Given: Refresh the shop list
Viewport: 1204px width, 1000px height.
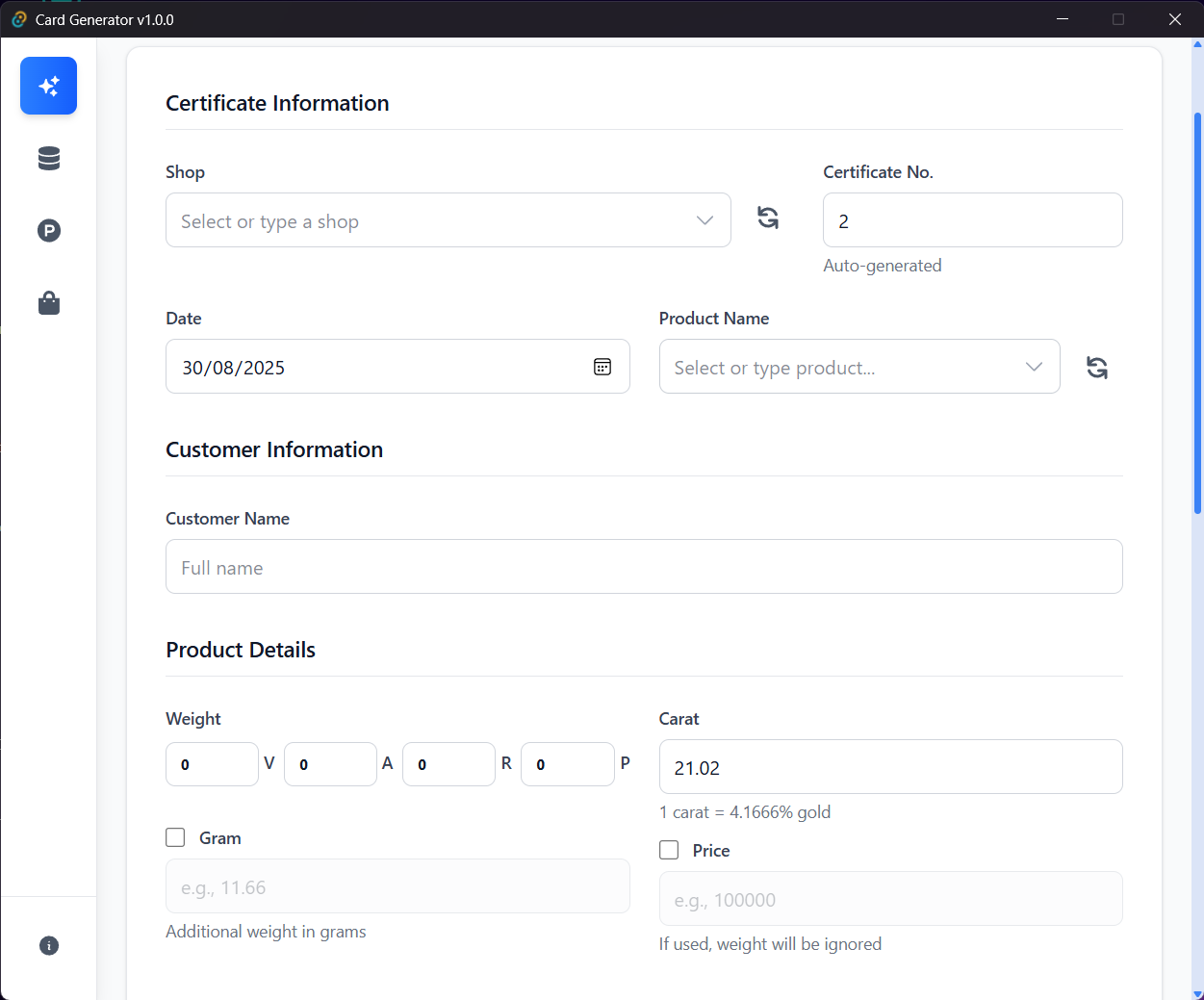Looking at the screenshot, I should pyautogui.click(x=767, y=218).
